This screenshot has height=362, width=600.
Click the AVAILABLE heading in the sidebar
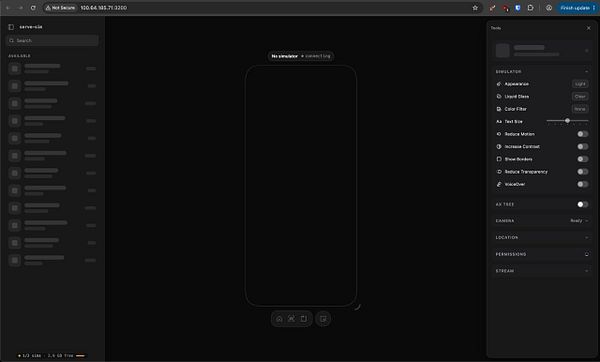click(20, 56)
